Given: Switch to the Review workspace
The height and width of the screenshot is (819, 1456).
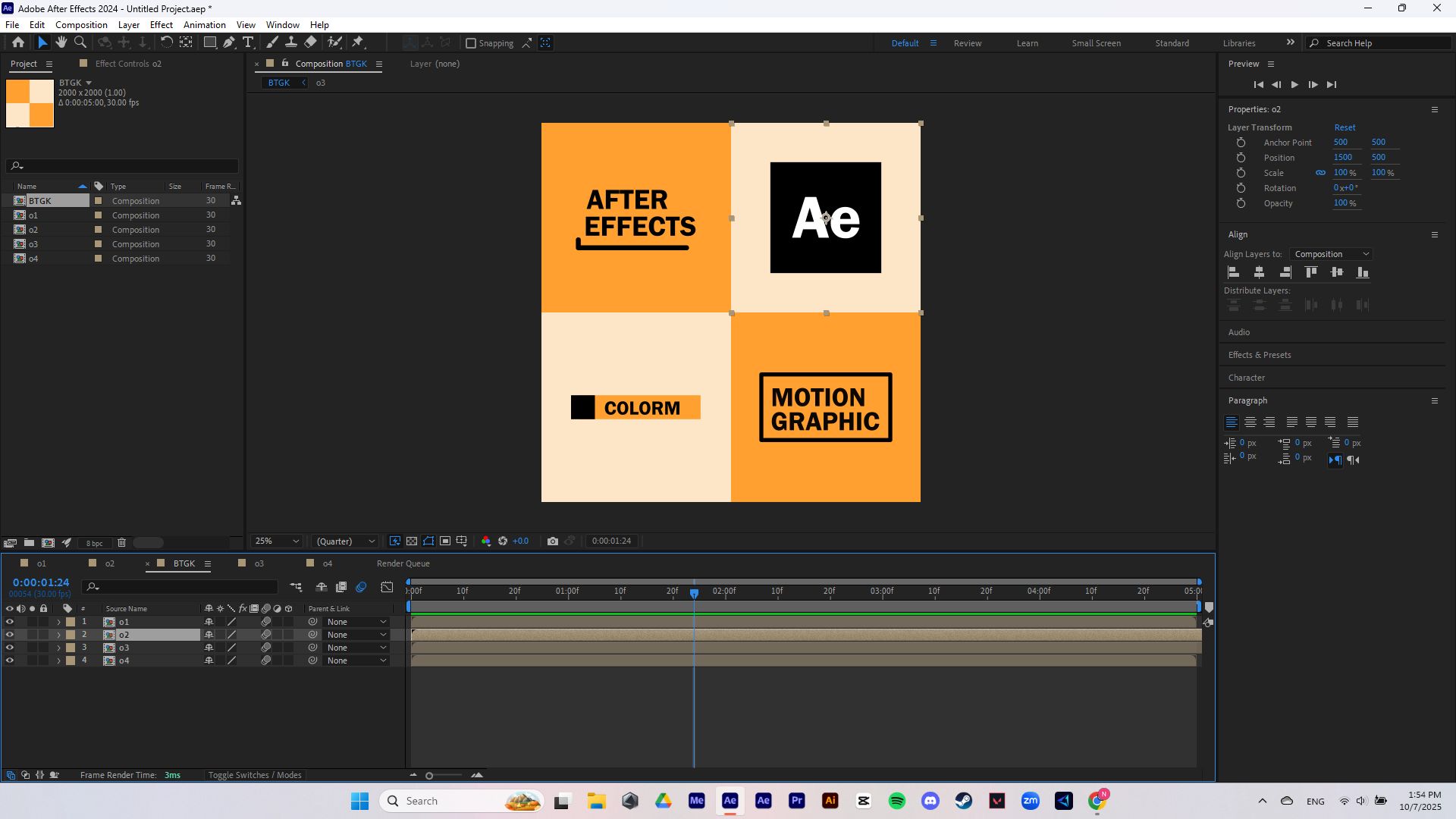Looking at the screenshot, I should pyautogui.click(x=967, y=43).
